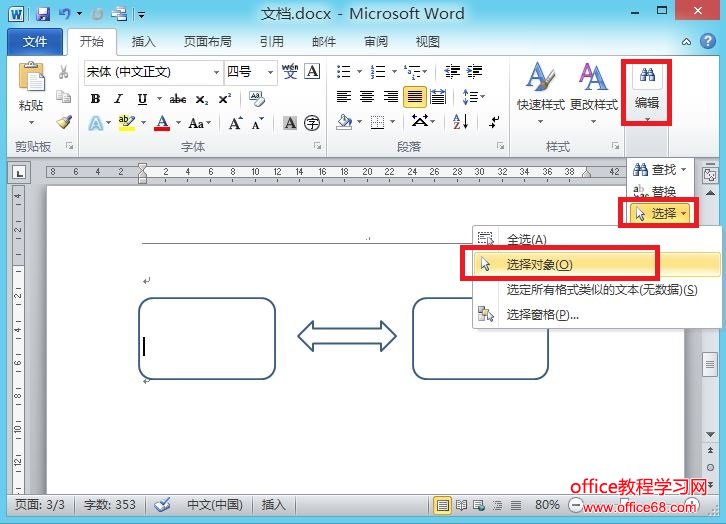Click the 替换 Replace button
The width and height of the screenshot is (726, 524).
pos(655,191)
